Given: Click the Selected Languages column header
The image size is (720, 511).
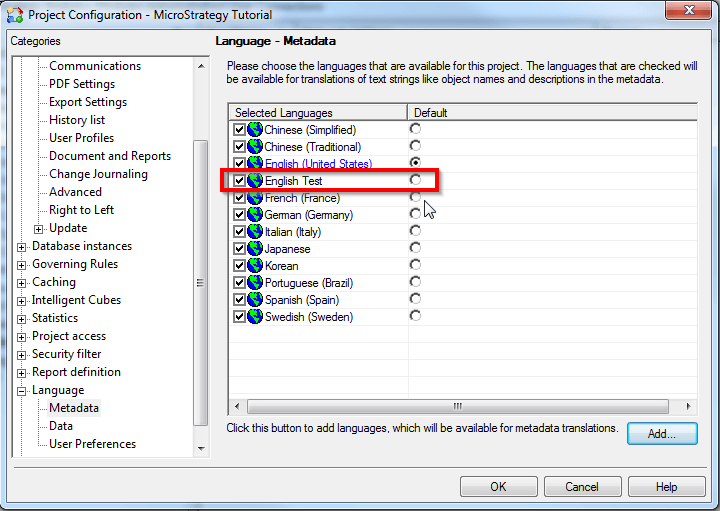Looking at the screenshot, I should coord(318,112).
